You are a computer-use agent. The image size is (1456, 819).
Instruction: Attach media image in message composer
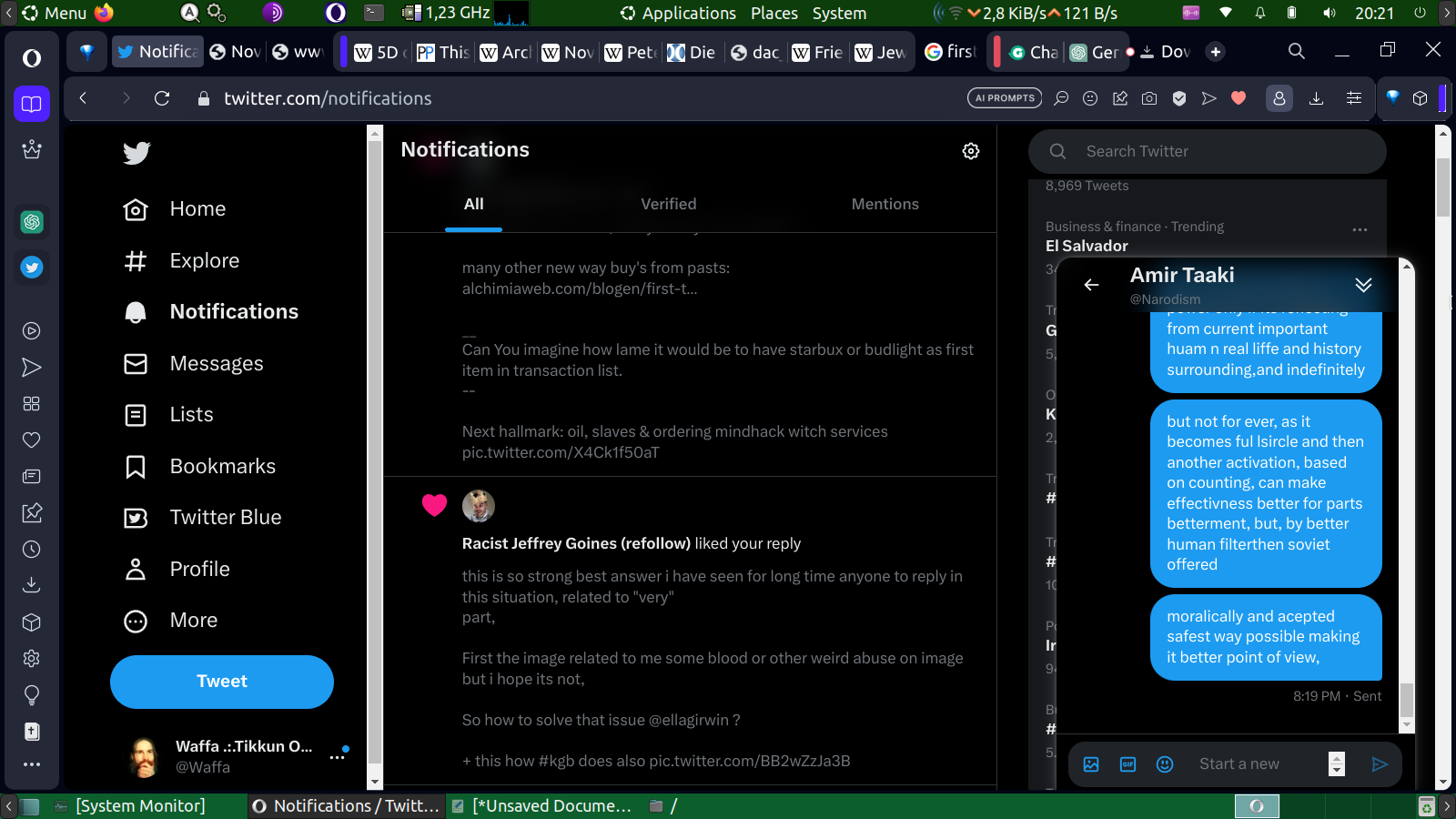click(x=1091, y=764)
